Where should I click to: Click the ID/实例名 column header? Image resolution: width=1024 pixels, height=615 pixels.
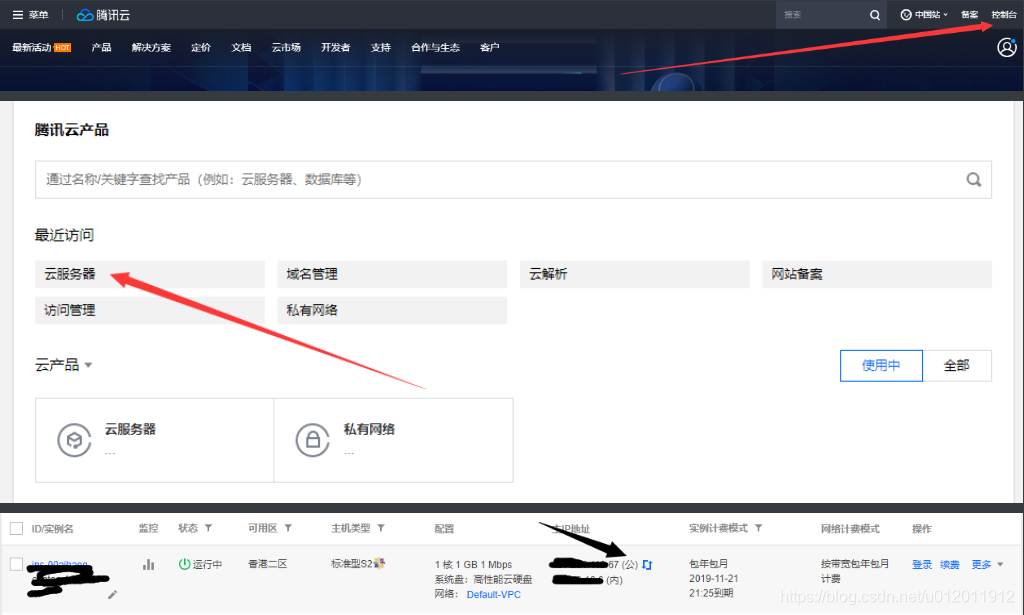point(52,529)
